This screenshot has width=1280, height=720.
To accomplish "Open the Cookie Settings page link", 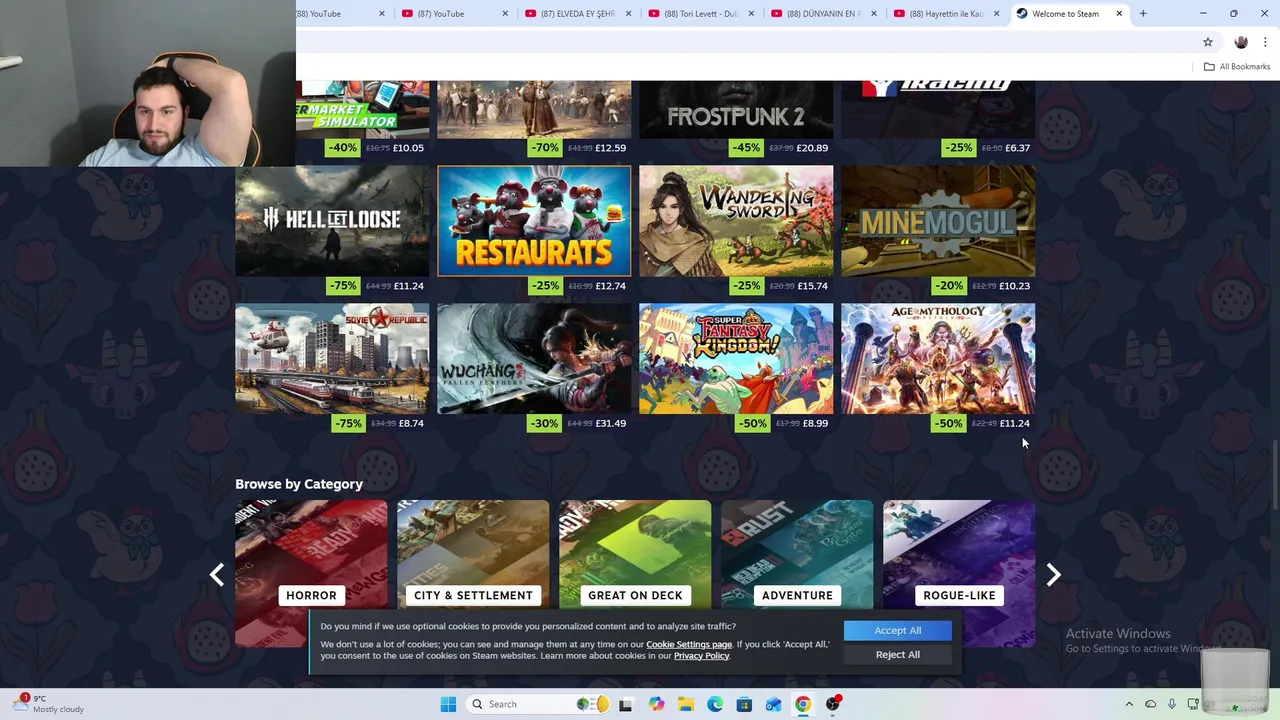I will tap(689, 645).
